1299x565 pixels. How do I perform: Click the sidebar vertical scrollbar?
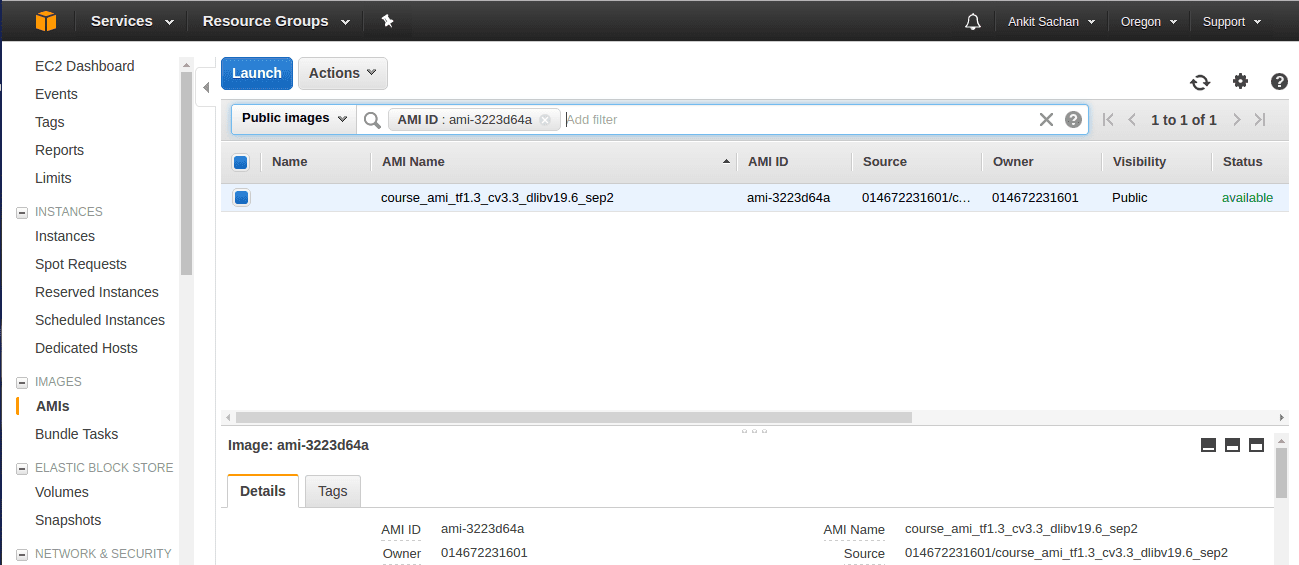click(x=186, y=173)
